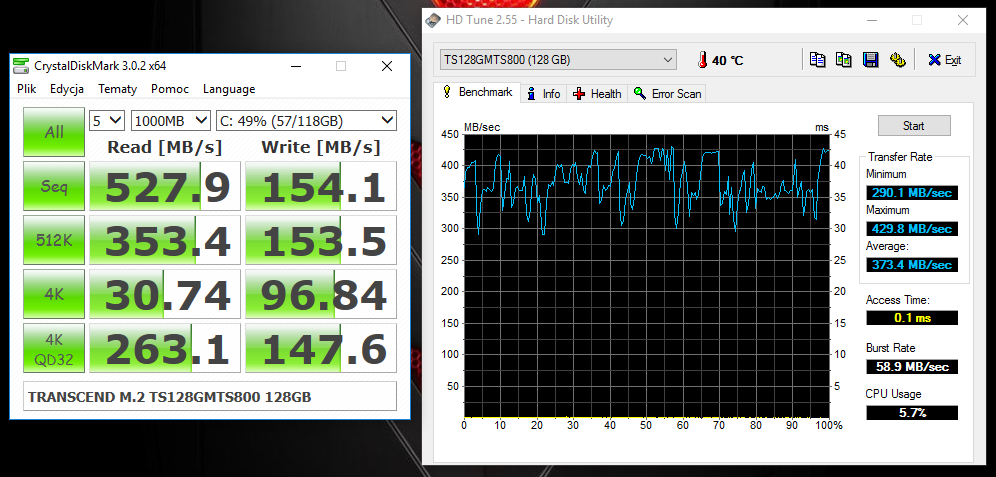Click the 4K QD32 read value 263.1
996x477 pixels.
(165, 348)
